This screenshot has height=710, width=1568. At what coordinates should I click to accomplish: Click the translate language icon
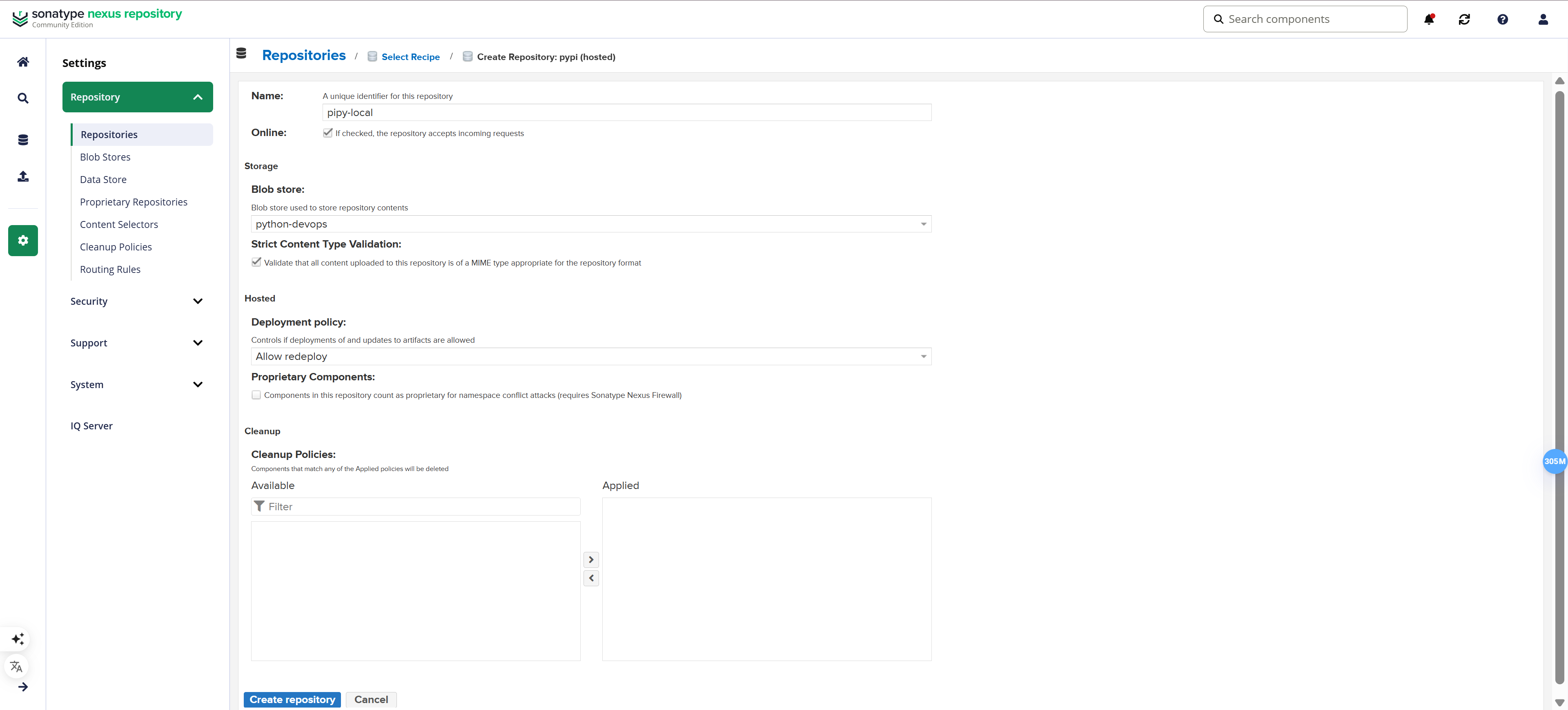pos(17,666)
